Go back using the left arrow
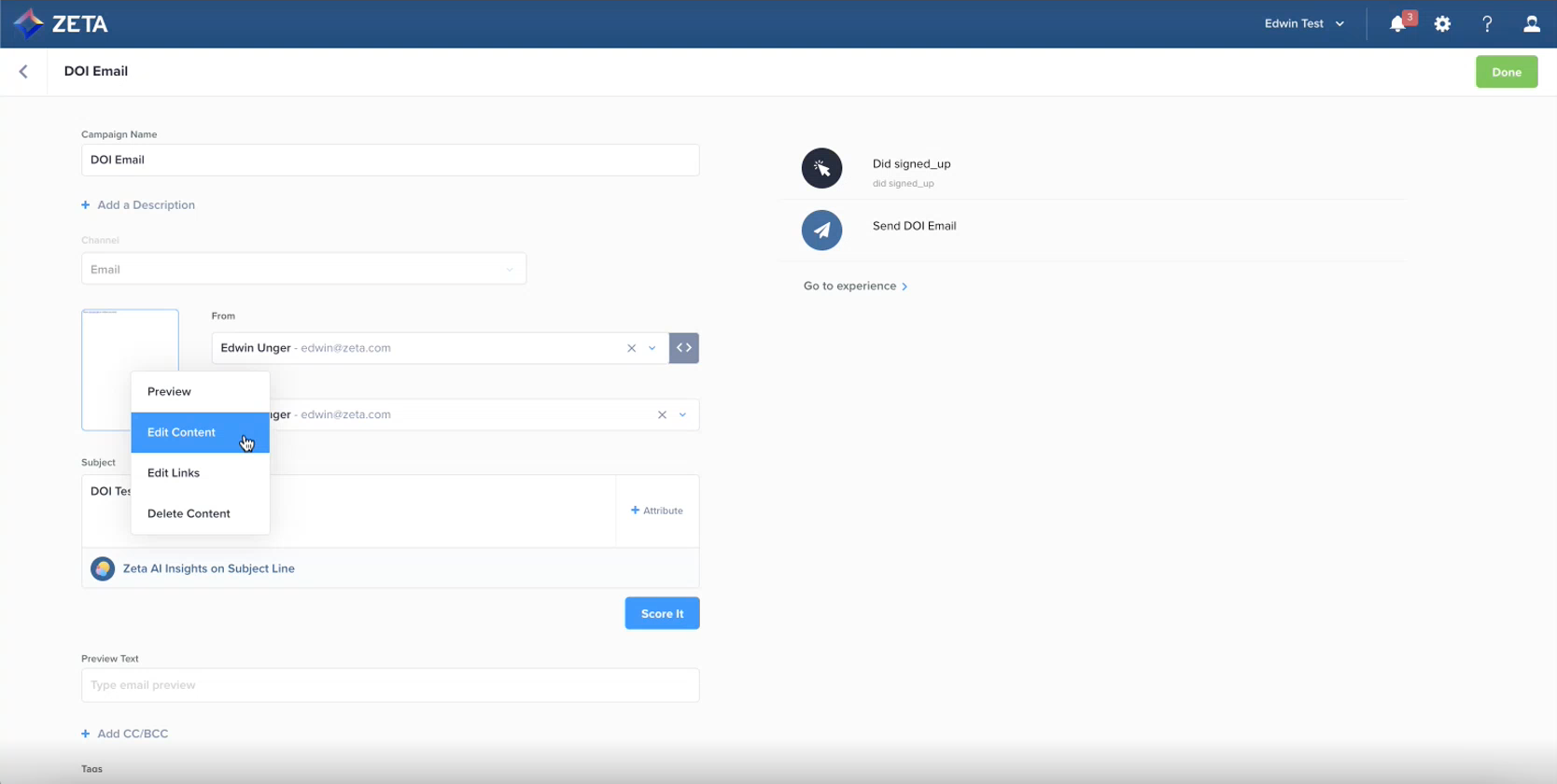 (x=23, y=72)
